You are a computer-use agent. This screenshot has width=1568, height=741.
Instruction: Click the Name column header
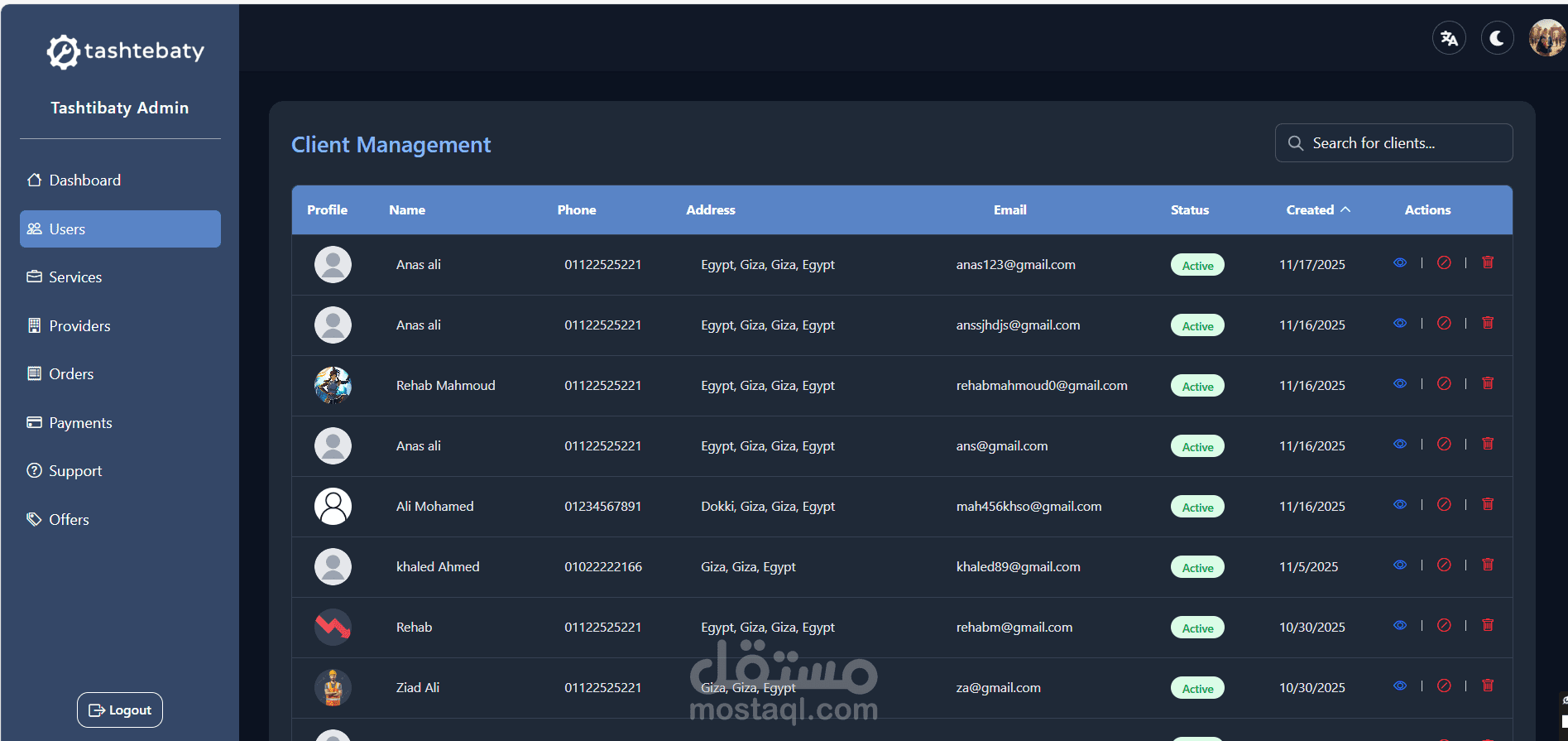point(407,210)
